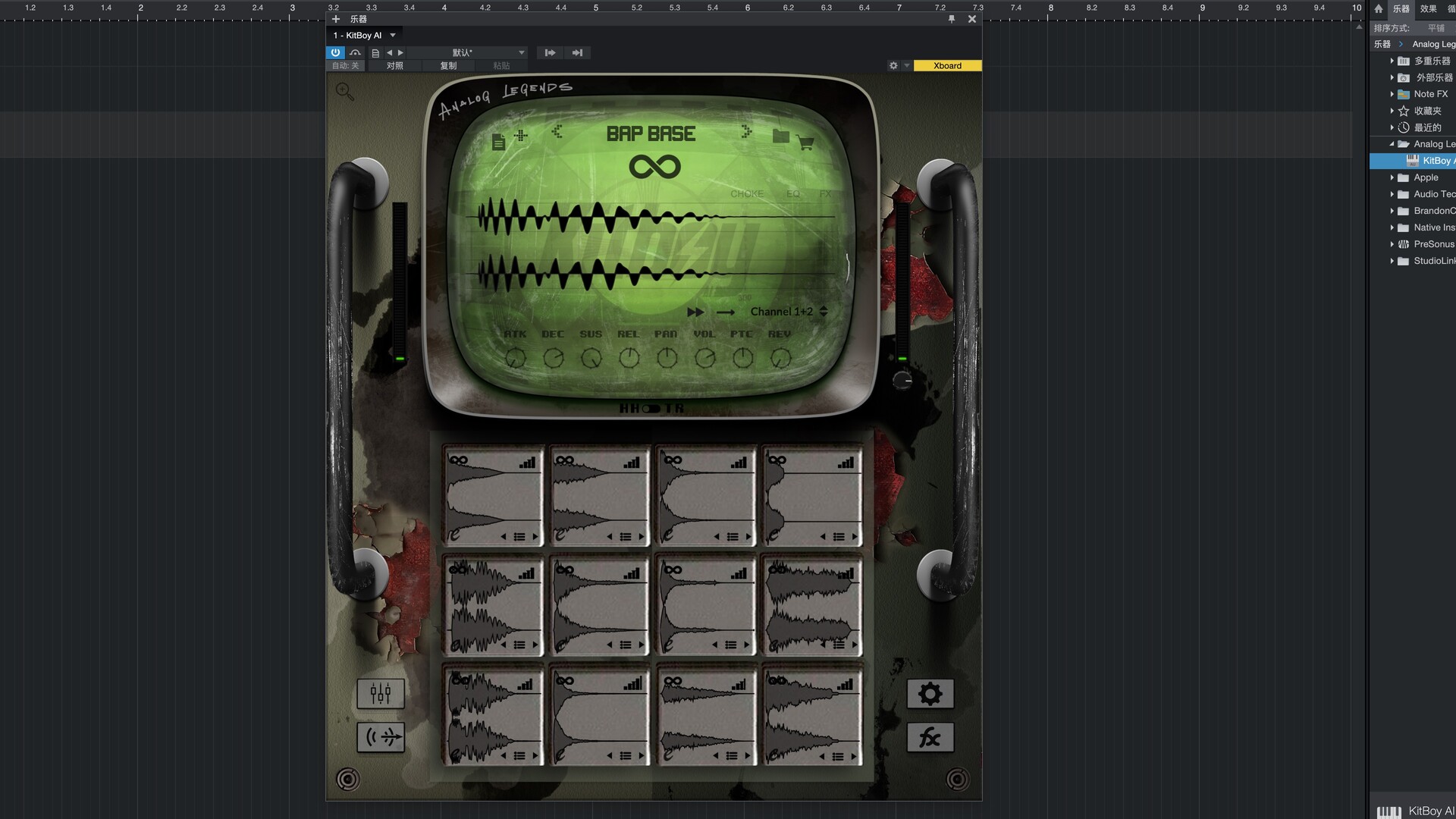Adjust the DEC knob
This screenshot has height=819, width=1456.
click(x=554, y=358)
